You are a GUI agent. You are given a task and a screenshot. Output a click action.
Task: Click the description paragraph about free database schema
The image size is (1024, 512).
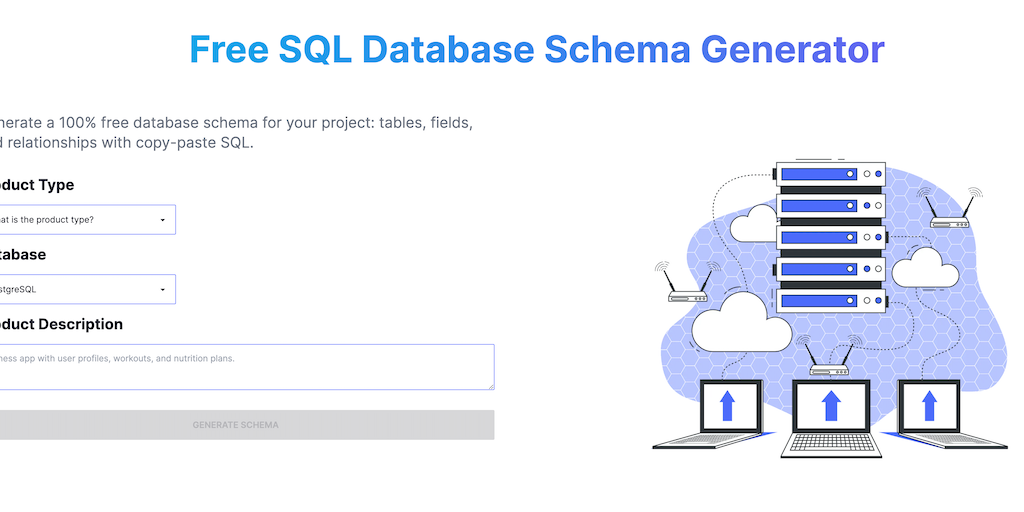click(x=237, y=132)
